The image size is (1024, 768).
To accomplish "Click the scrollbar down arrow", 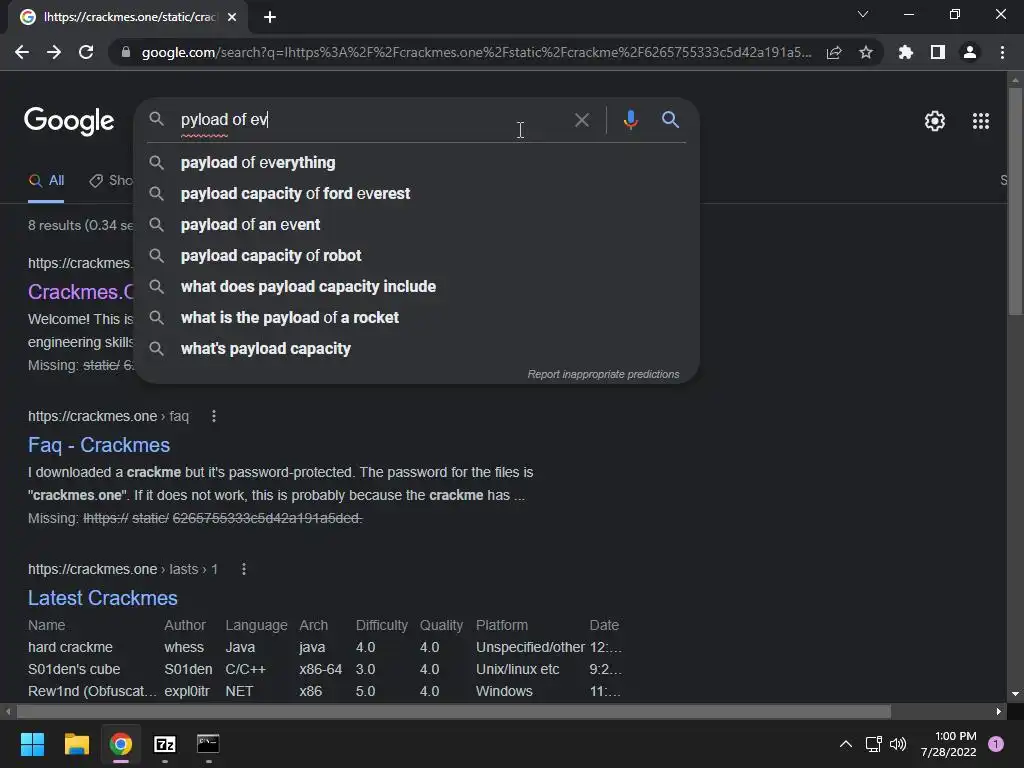I will [x=1015, y=694].
